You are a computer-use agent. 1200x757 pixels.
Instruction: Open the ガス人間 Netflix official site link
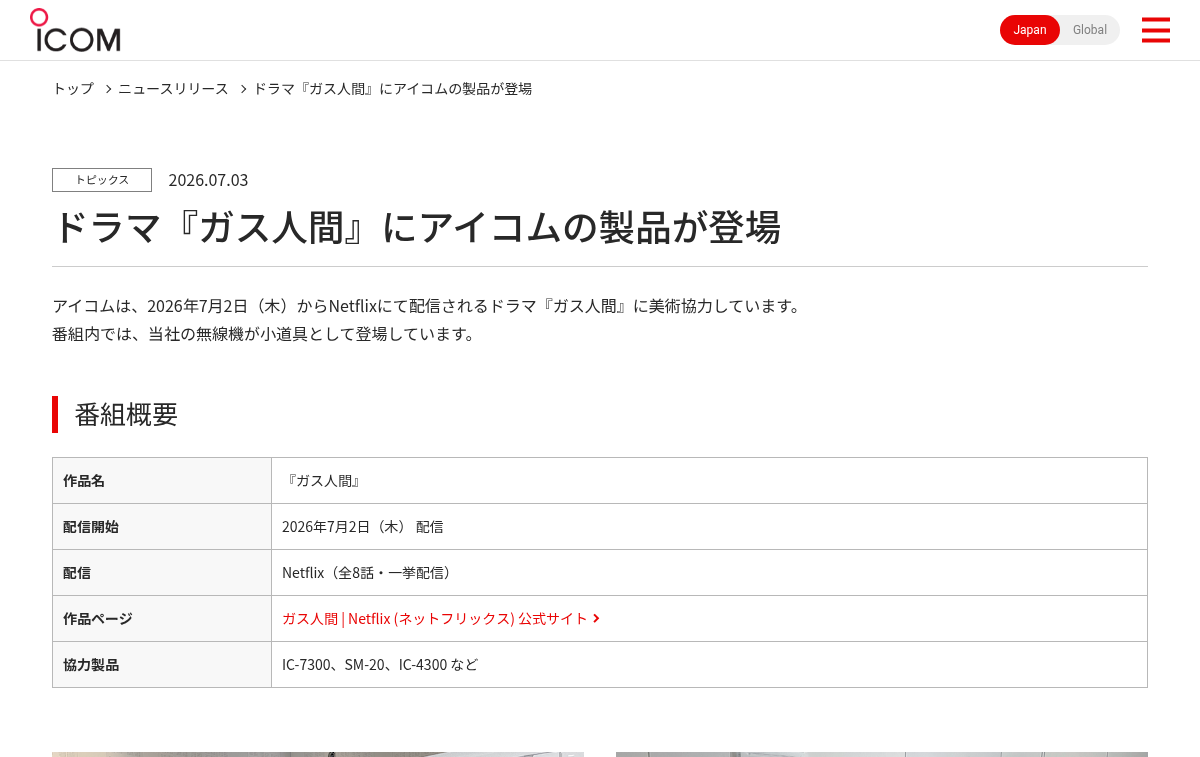pyautogui.click(x=441, y=619)
